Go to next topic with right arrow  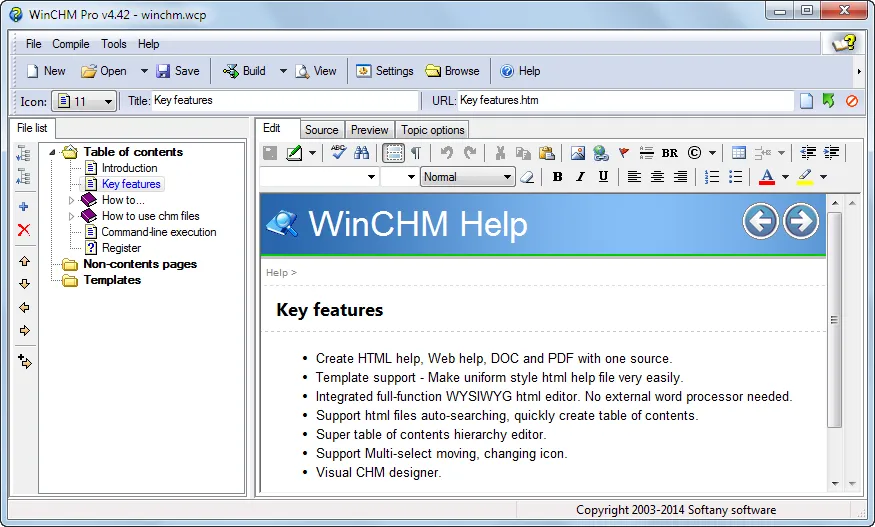pos(801,221)
